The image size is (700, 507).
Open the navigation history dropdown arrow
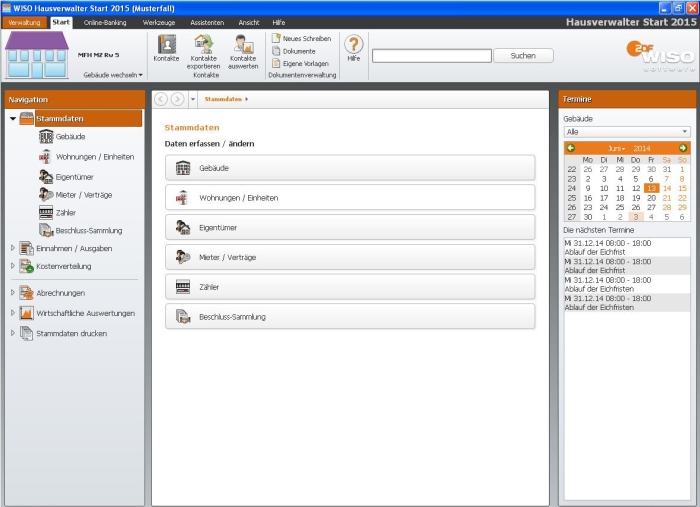193,99
